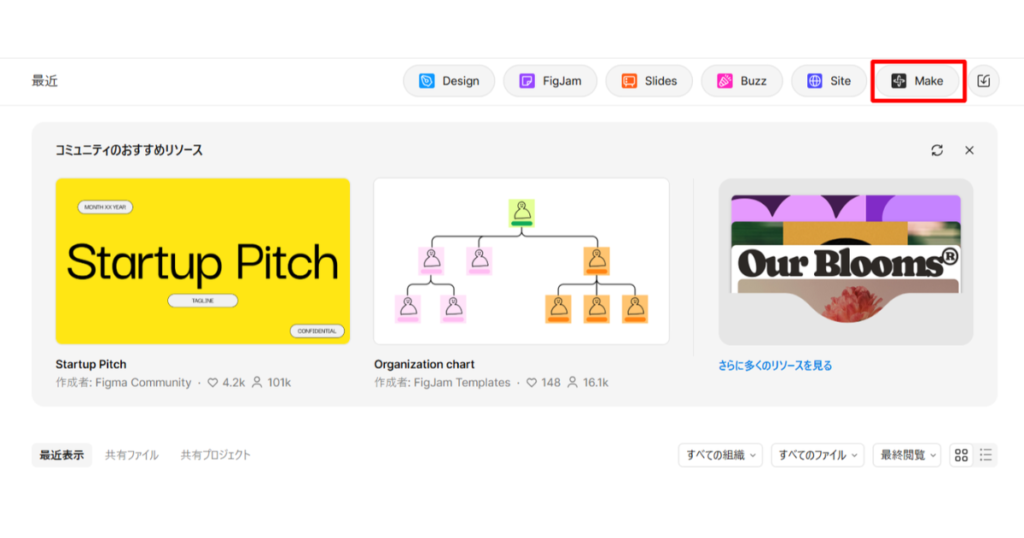Click the heart icon showing 148 likes
The image size is (1024, 538).
click(532, 383)
